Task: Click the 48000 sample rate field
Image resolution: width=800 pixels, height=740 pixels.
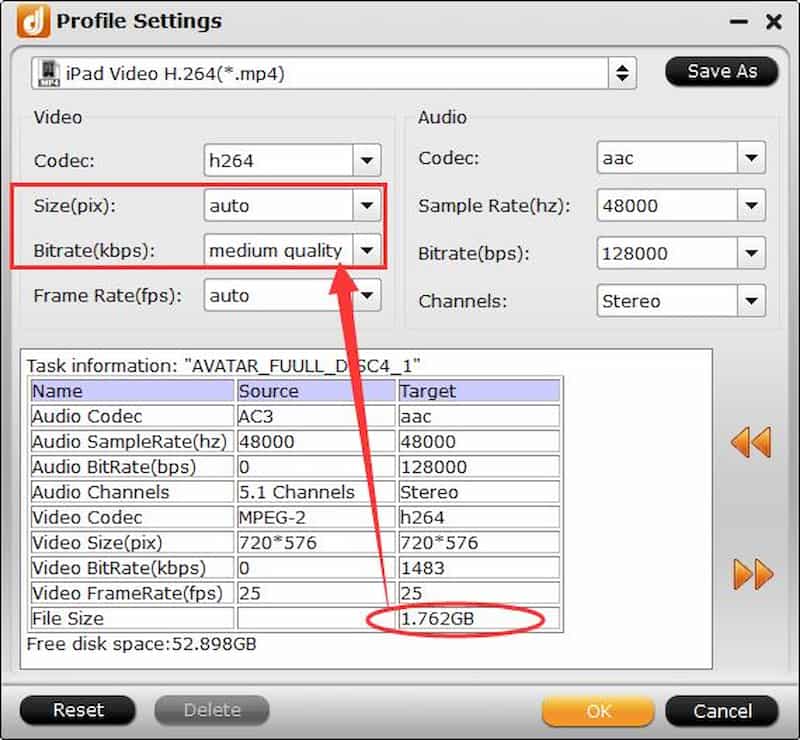Action: point(667,205)
